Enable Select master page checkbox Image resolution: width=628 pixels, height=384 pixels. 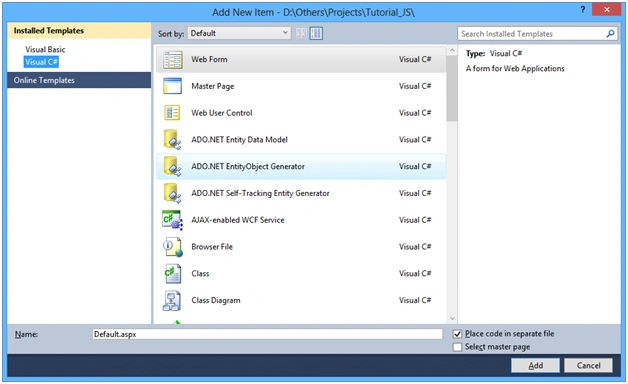point(457,347)
